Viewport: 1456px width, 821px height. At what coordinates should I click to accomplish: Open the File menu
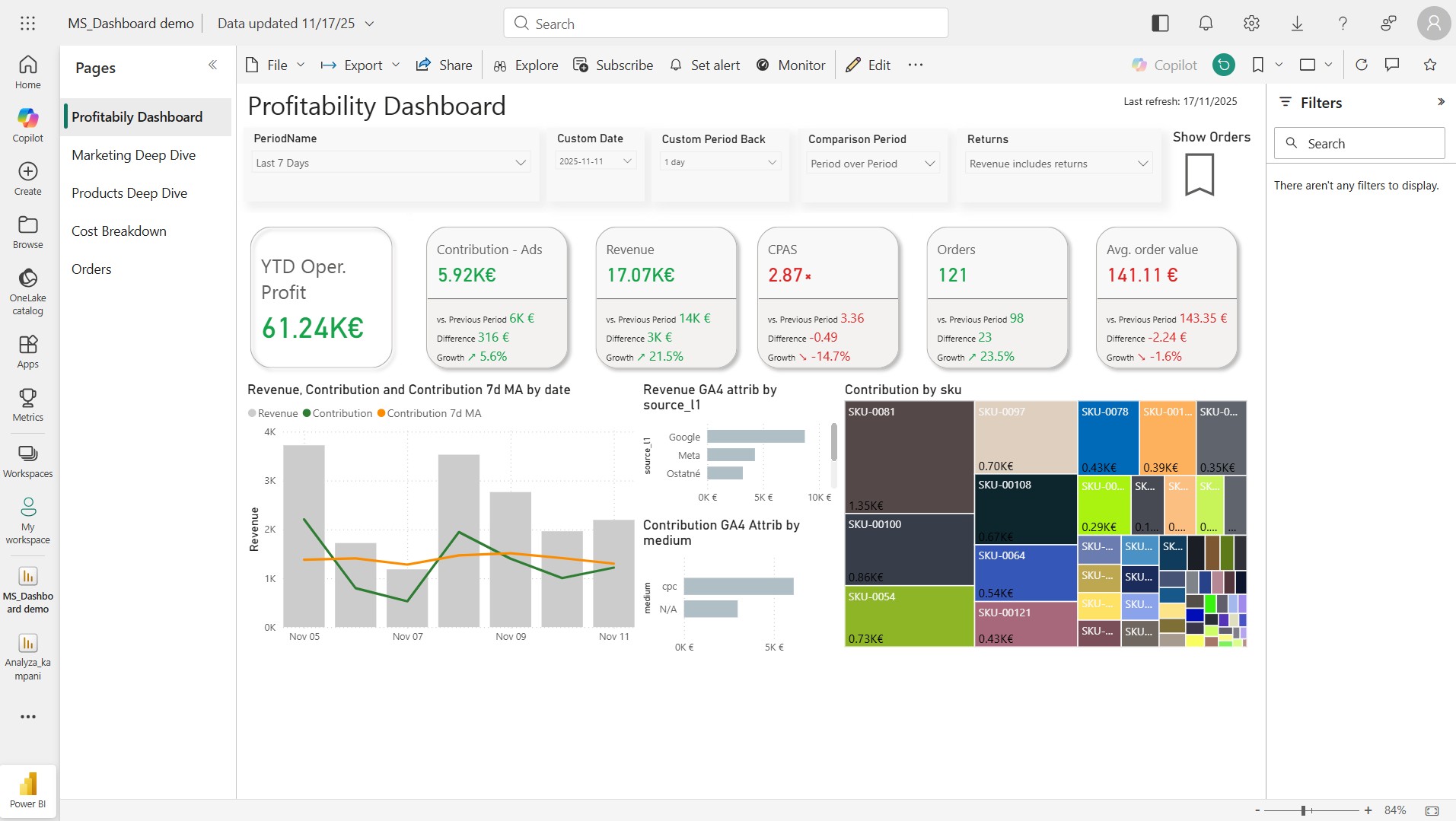coord(276,65)
